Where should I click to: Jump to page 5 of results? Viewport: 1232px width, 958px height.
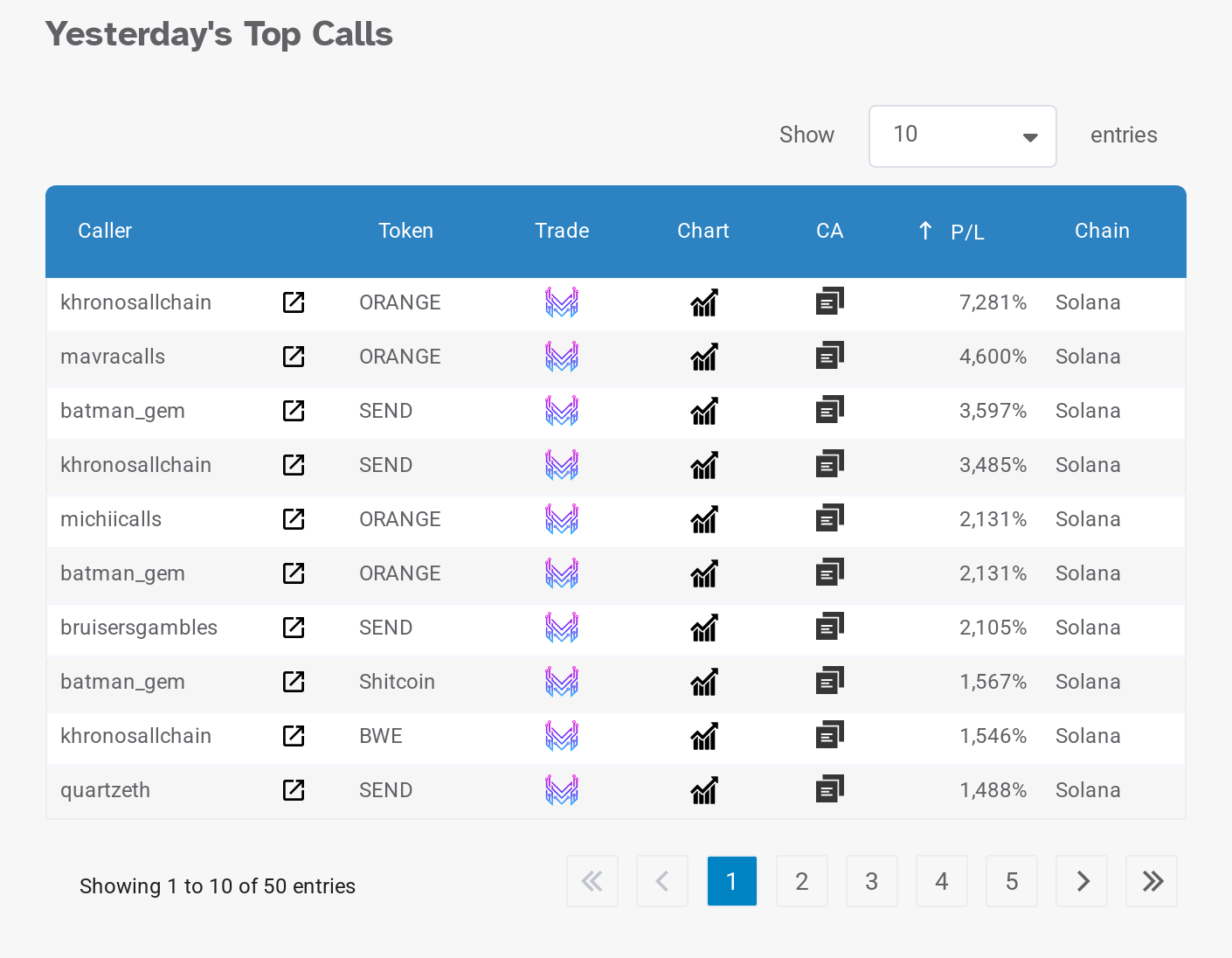(x=1011, y=881)
